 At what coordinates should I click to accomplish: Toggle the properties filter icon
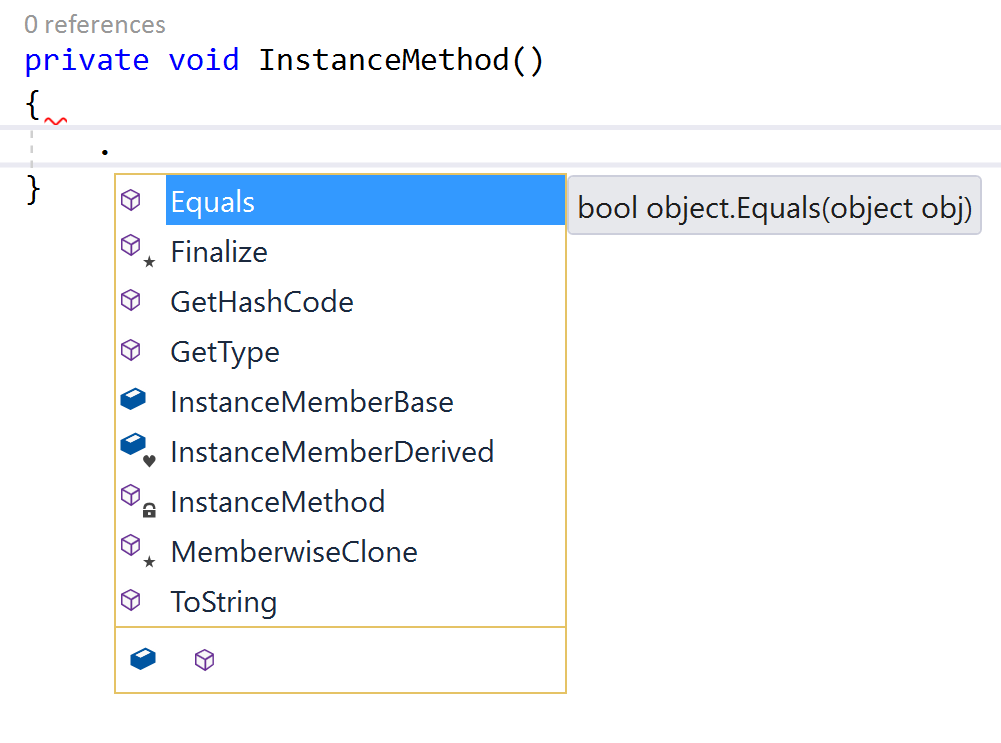click(143, 659)
